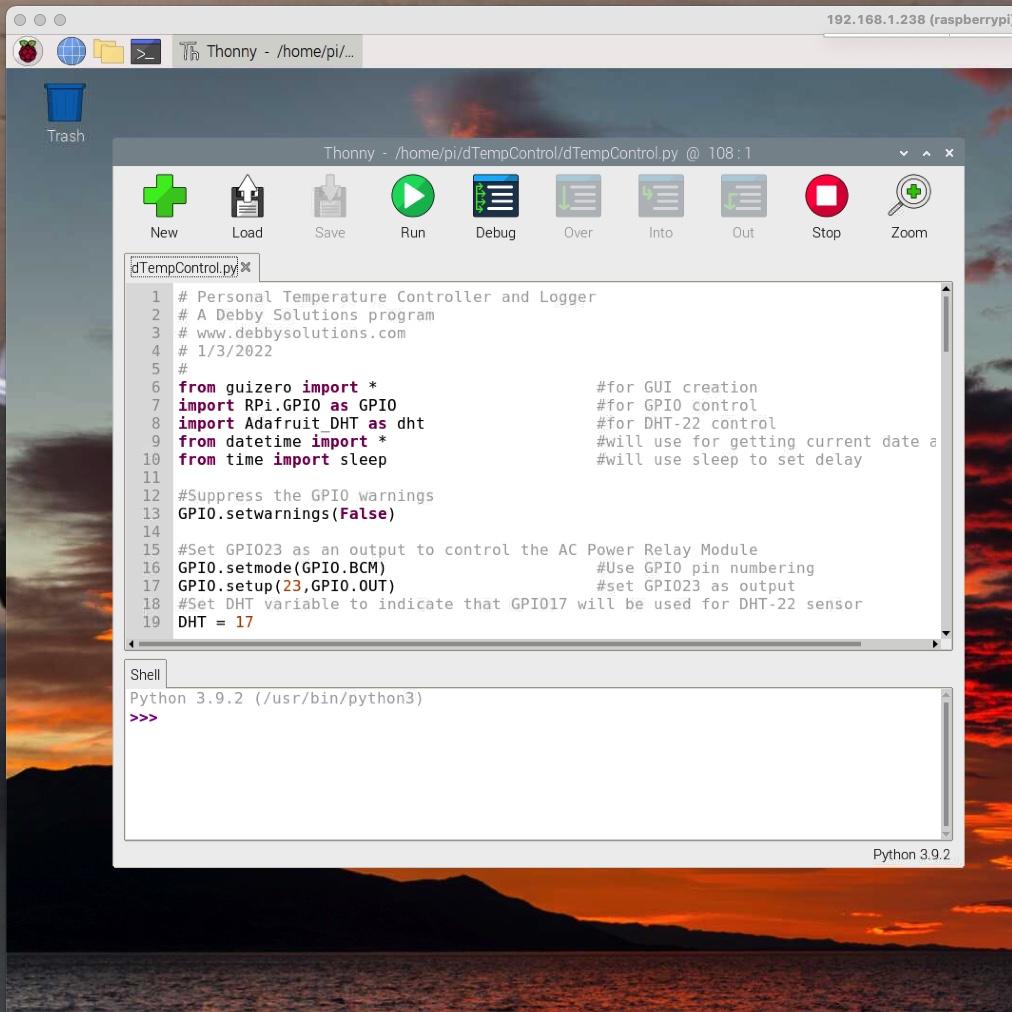This screenshot has height=1012, width=1012.
Task: Launch the web browser globe icon
Action: pyautogui.click(x=71, y=51)
